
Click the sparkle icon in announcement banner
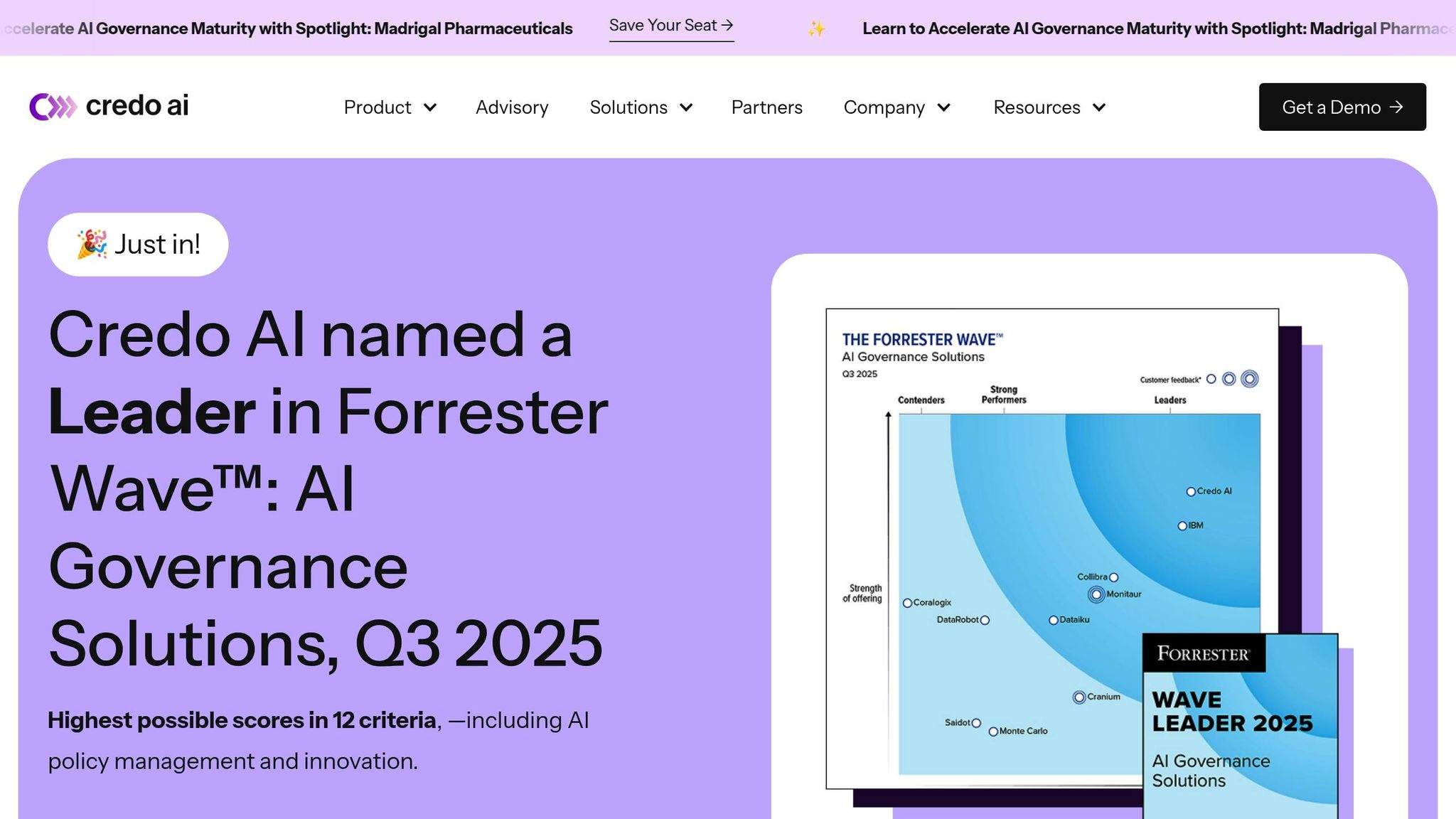816,29
